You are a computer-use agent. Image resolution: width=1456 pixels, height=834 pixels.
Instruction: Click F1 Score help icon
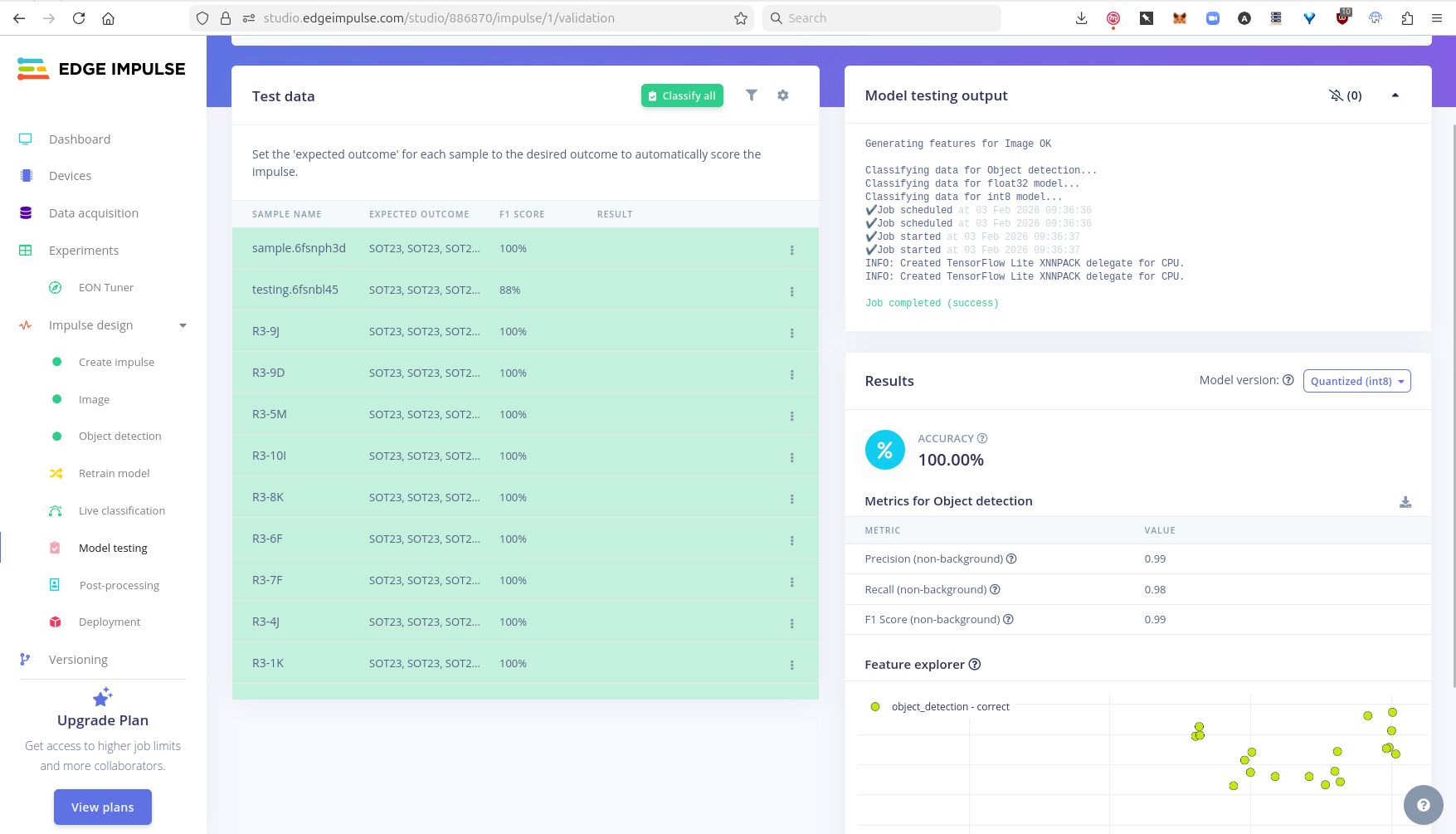(1008, 619)
